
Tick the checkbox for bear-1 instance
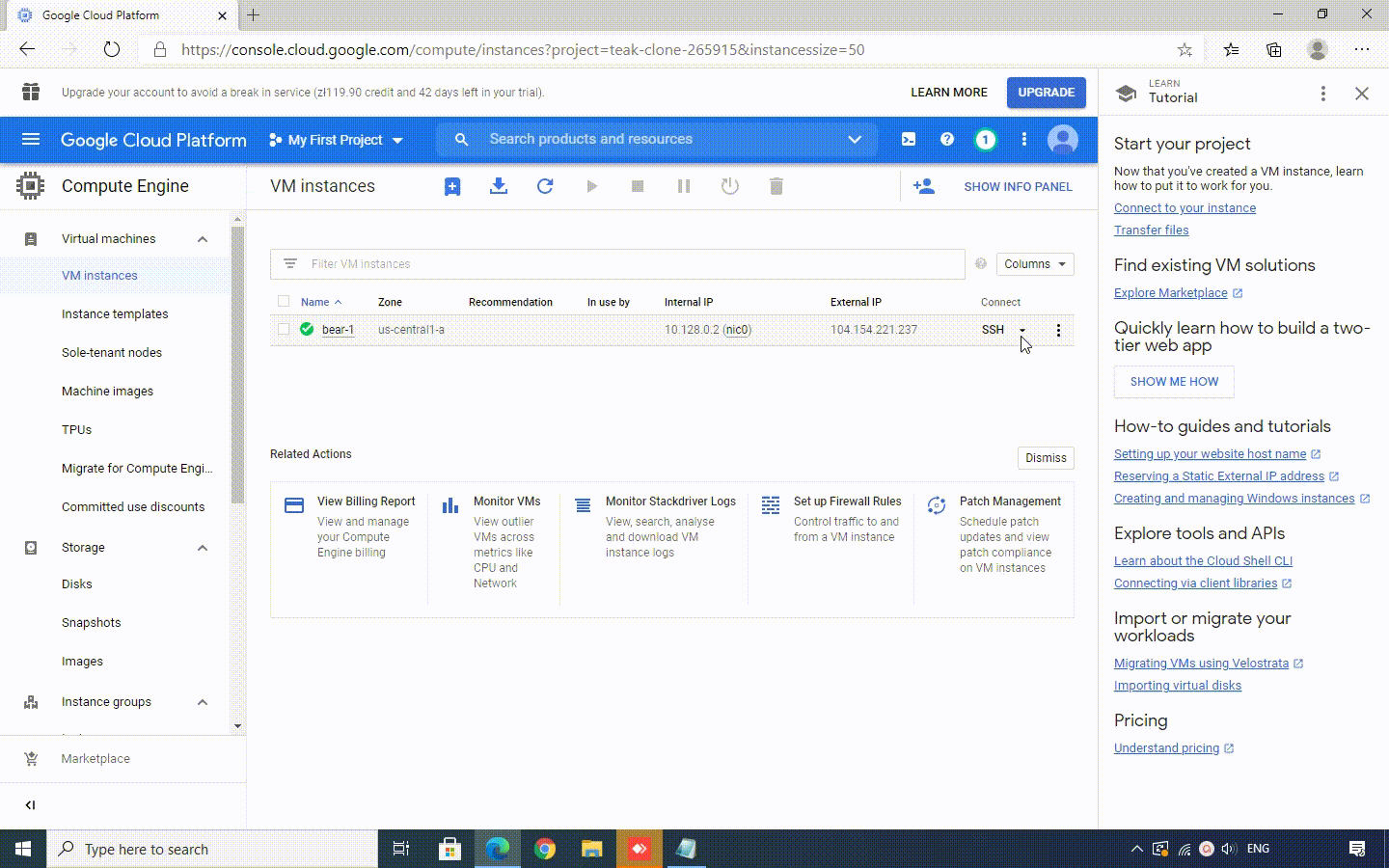point(284,329)
